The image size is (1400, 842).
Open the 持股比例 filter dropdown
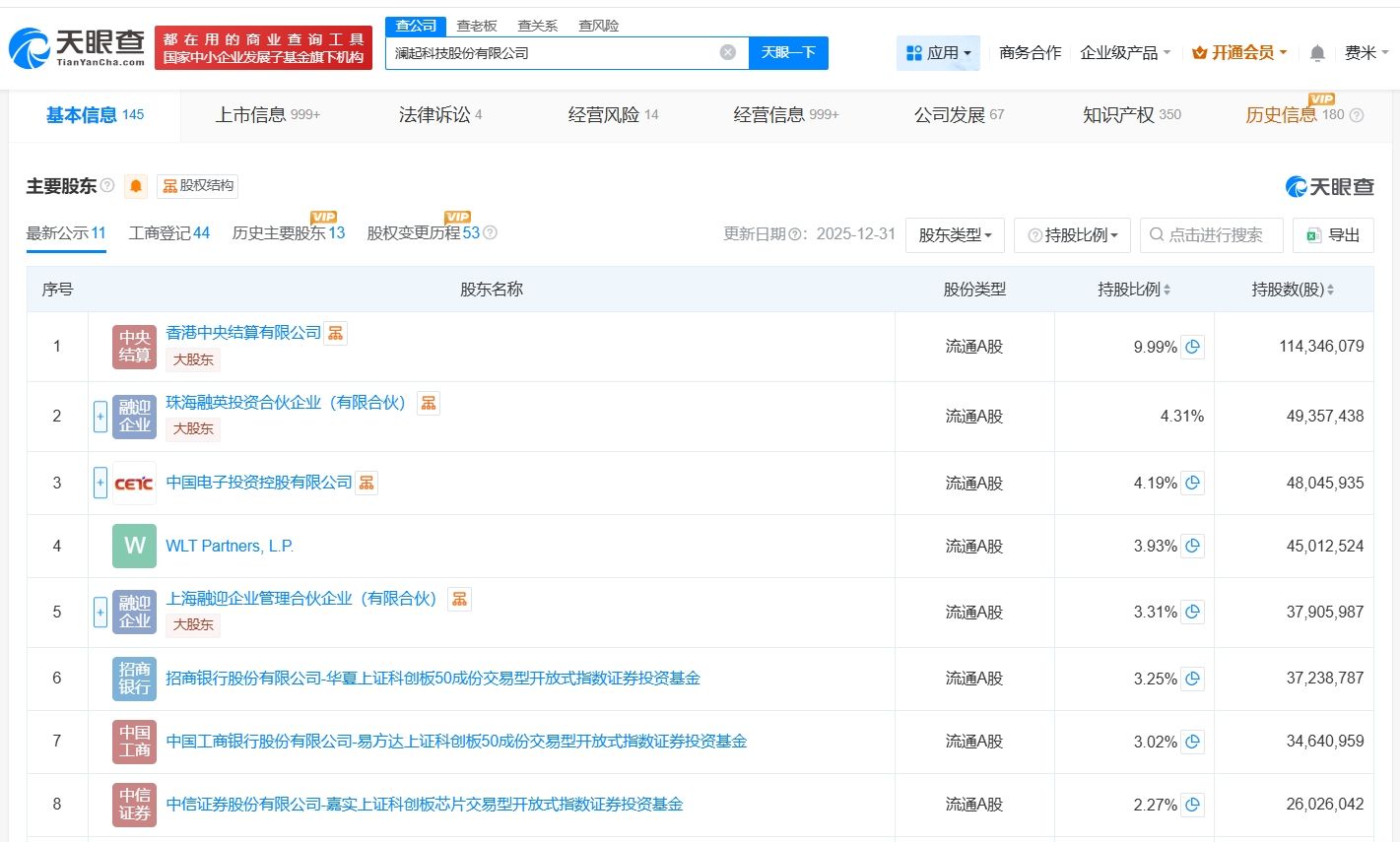(x=1072, y=235)
